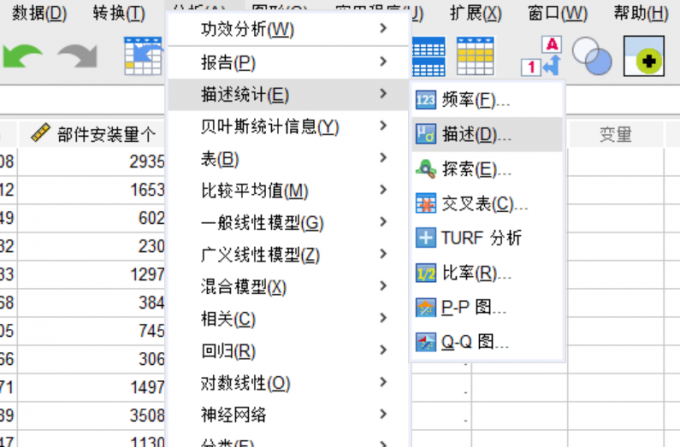Click the 1/2 icon beside 比率

tap(426, 273)
